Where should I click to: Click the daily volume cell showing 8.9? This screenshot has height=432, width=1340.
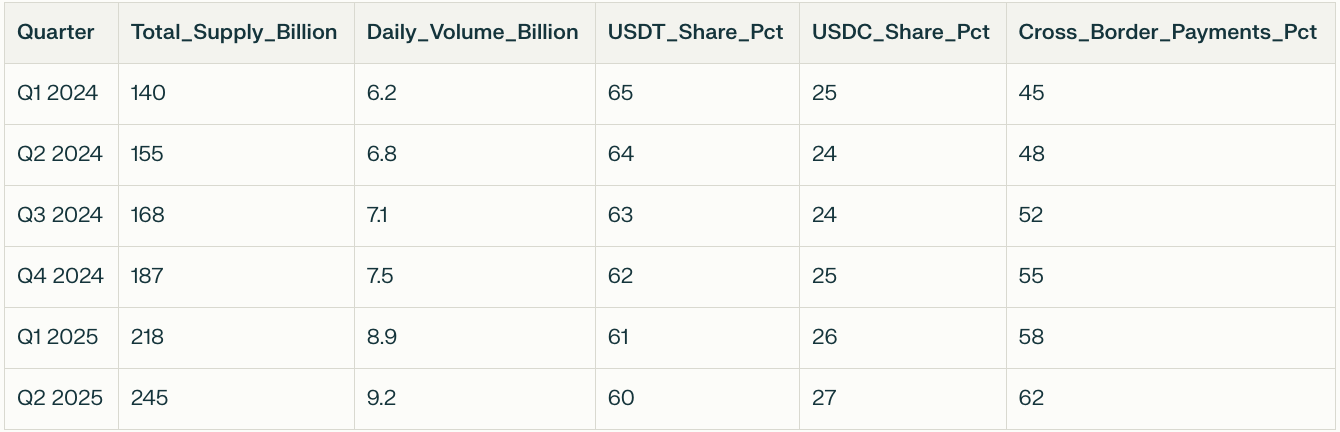382,337
